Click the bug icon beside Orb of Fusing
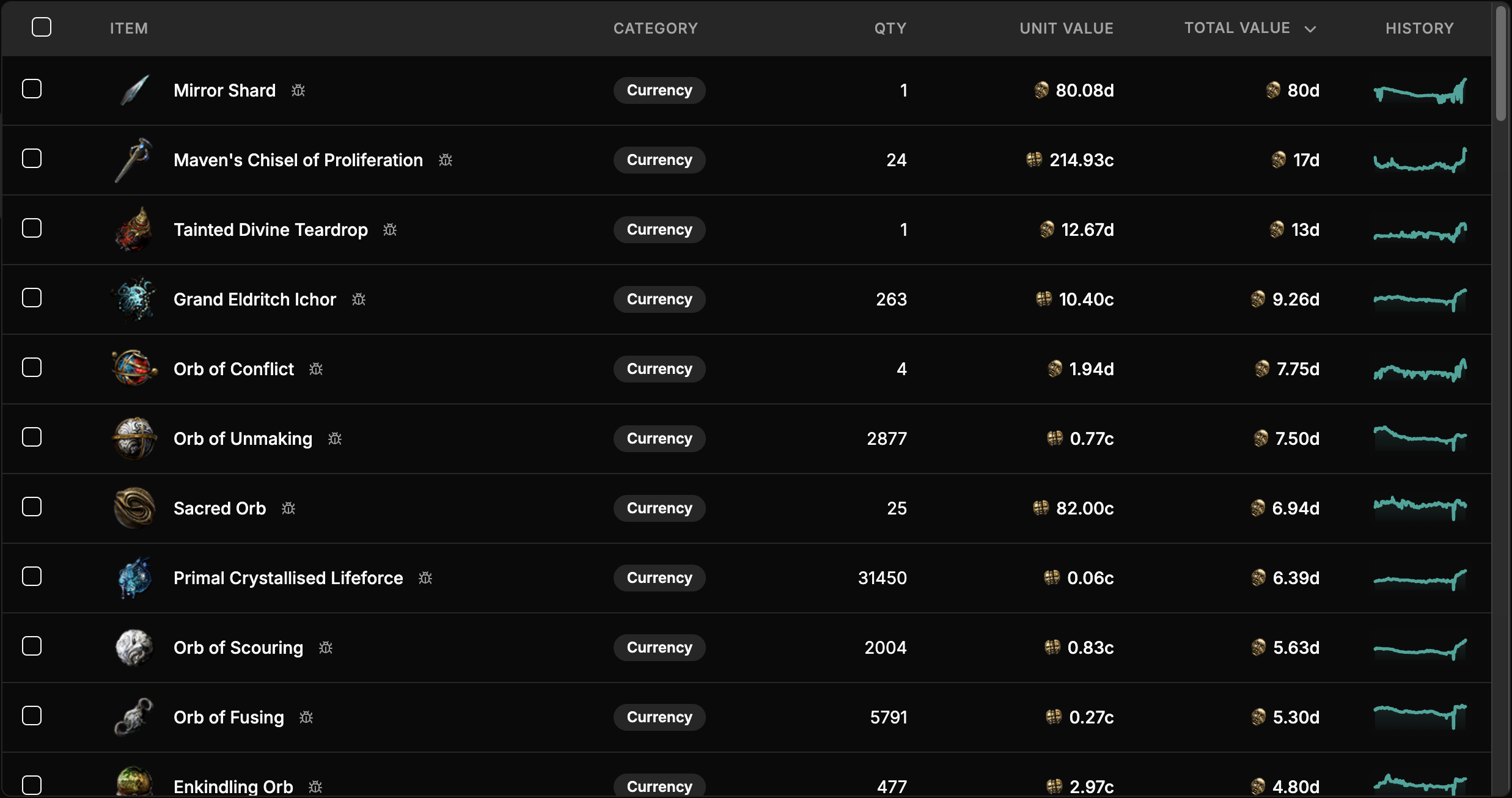The height and width of the screenshot is (798, 1512). pos(306,717)
